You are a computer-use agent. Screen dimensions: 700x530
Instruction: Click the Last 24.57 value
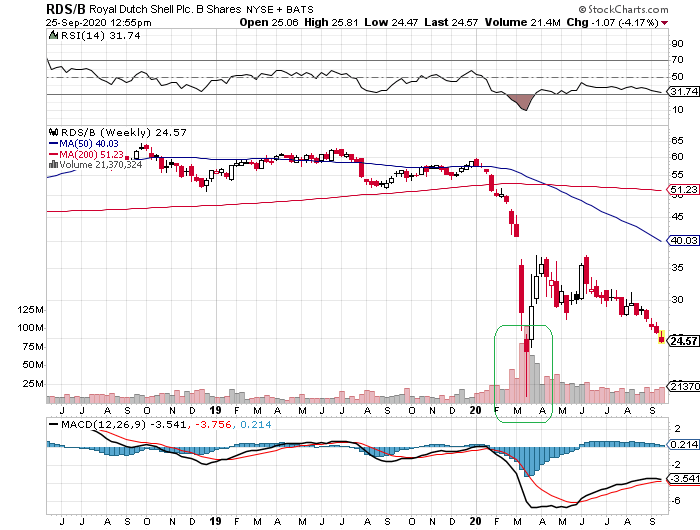tap(451, 22)
